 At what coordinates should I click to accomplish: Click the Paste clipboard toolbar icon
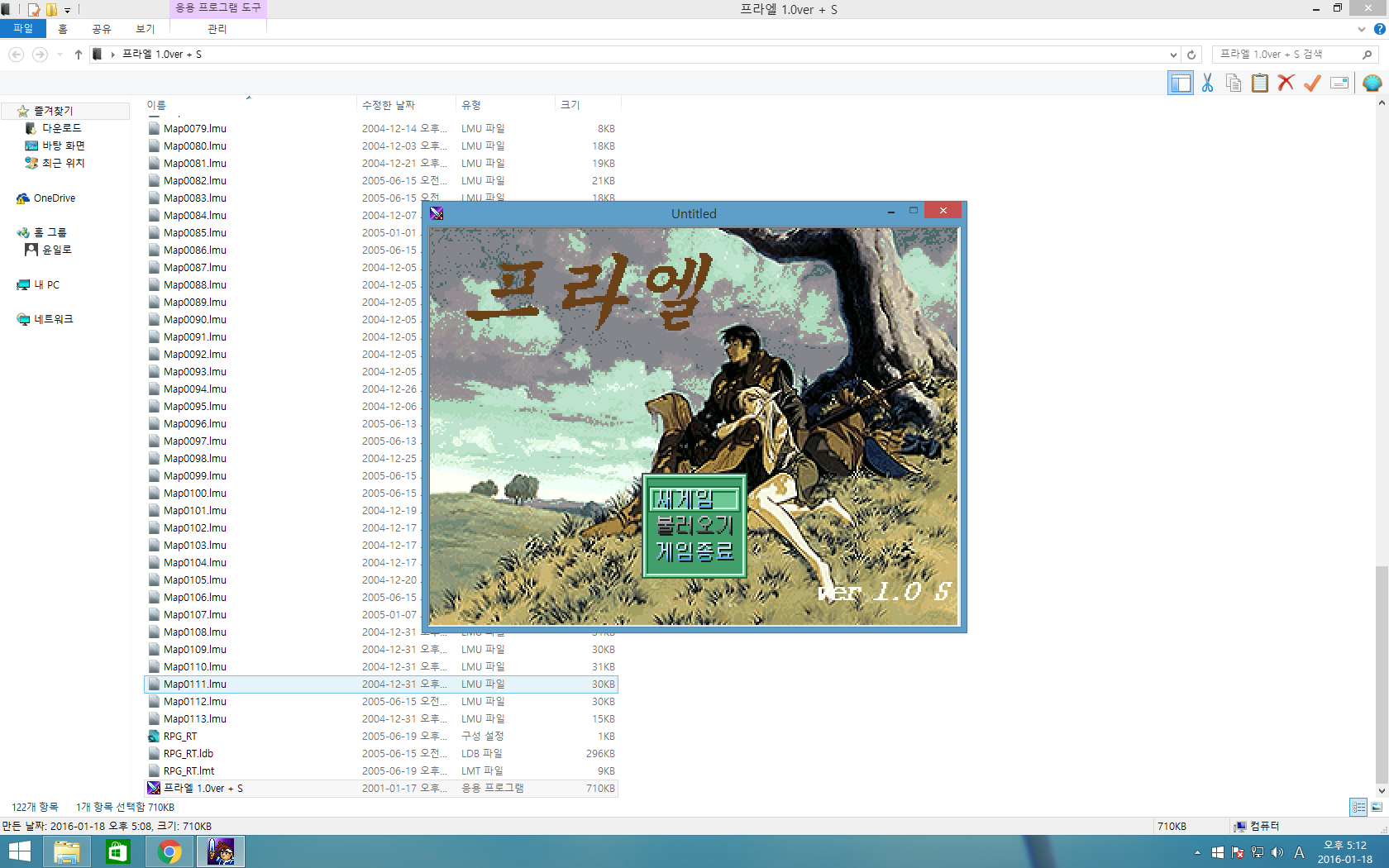pyautogui.click(x=1259, y=83)
